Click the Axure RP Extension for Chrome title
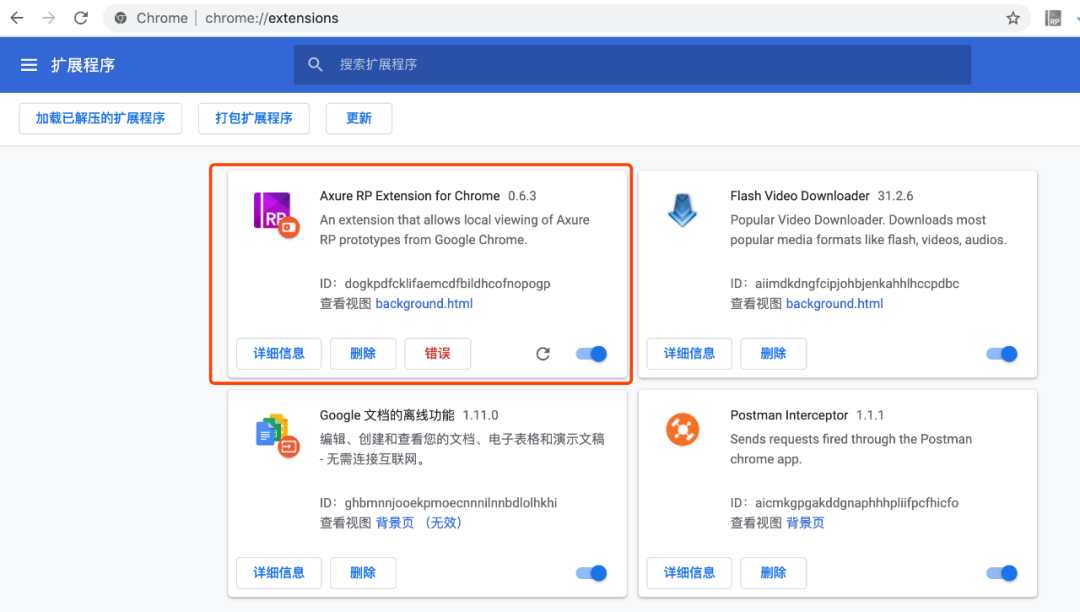Image resolution: width=1080 pixels, height=612 pixels. [410, 196]
